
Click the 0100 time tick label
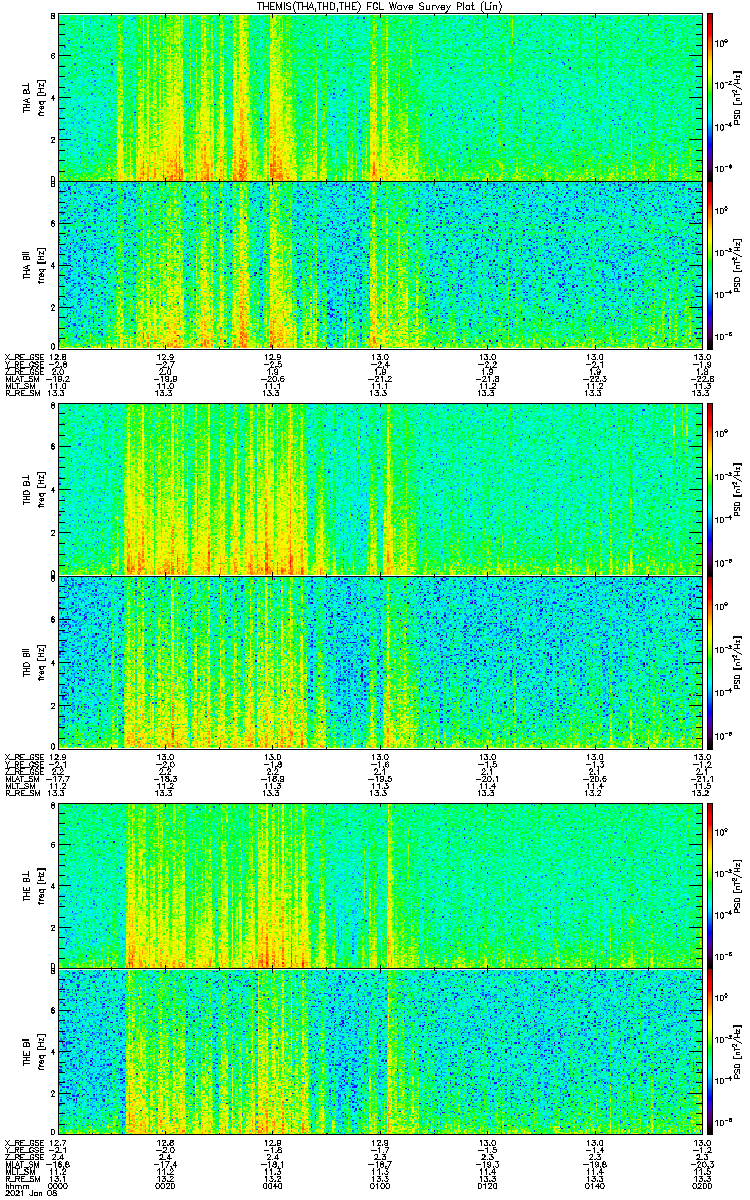point(380,1184)
